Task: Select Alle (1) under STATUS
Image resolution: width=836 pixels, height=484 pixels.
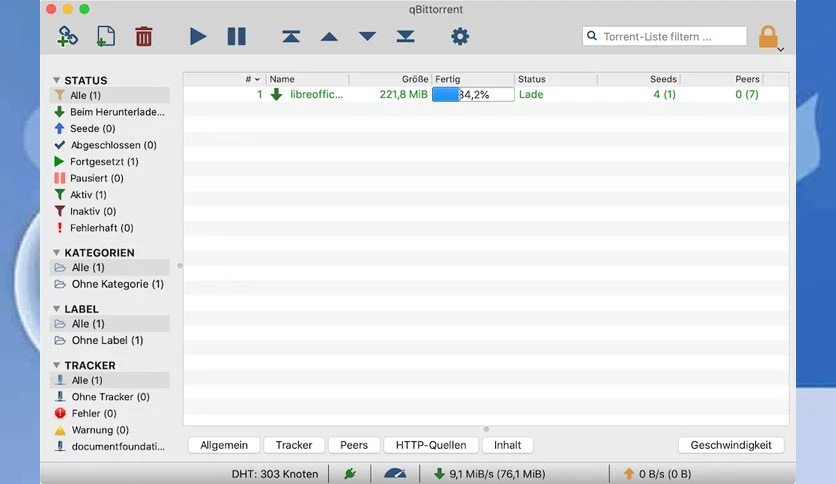Action: [x=109, y=95]
